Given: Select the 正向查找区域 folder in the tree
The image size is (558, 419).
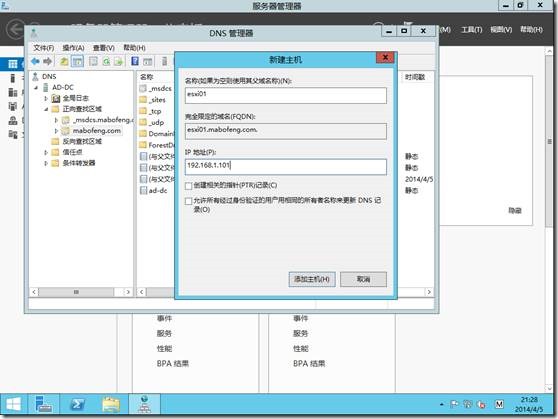Looking at the screenshot, I should [82, 109].
